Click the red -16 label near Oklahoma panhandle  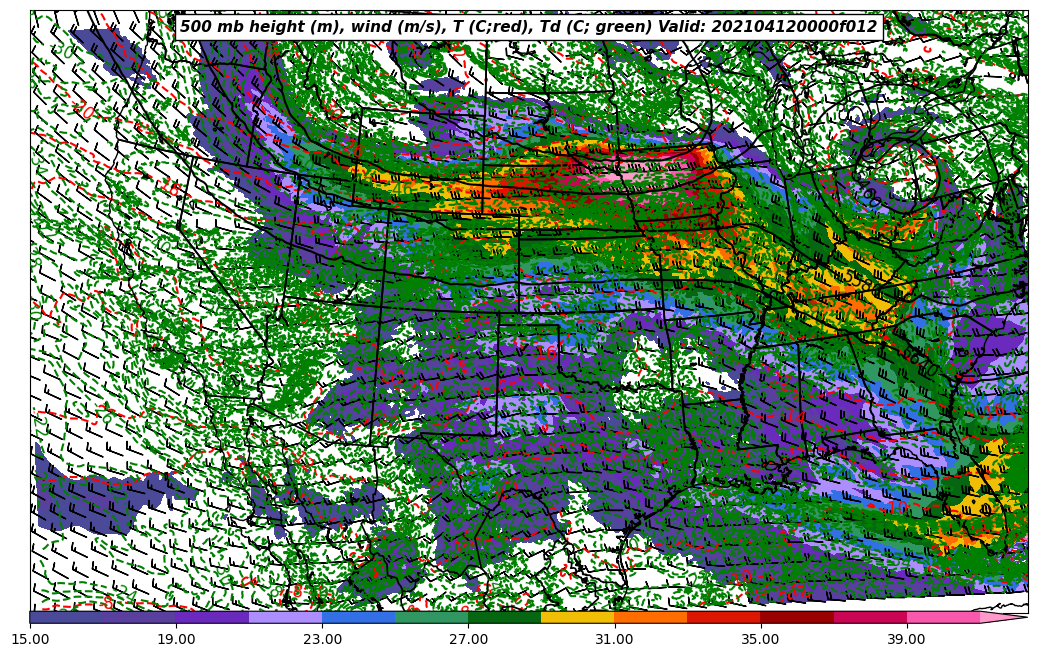pos(543,352)
